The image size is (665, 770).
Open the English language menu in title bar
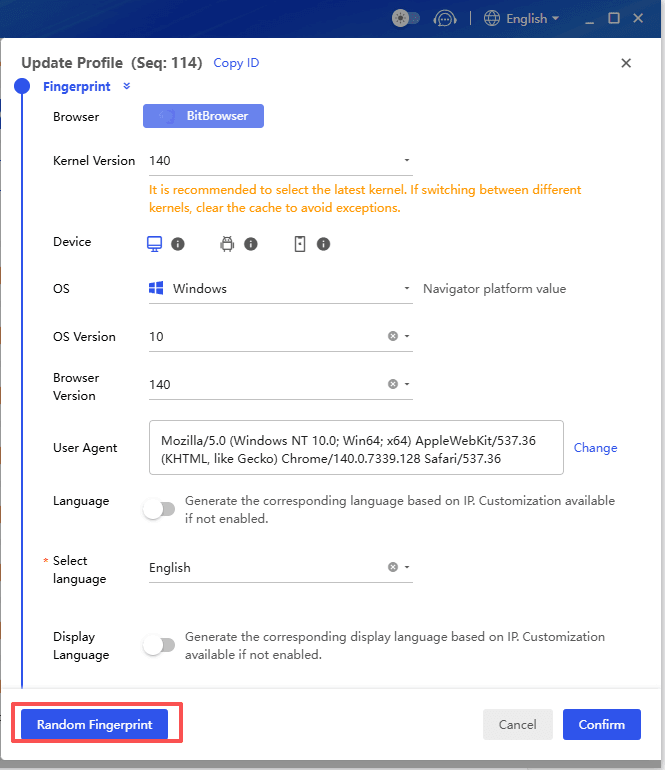[x=532, y=19]
